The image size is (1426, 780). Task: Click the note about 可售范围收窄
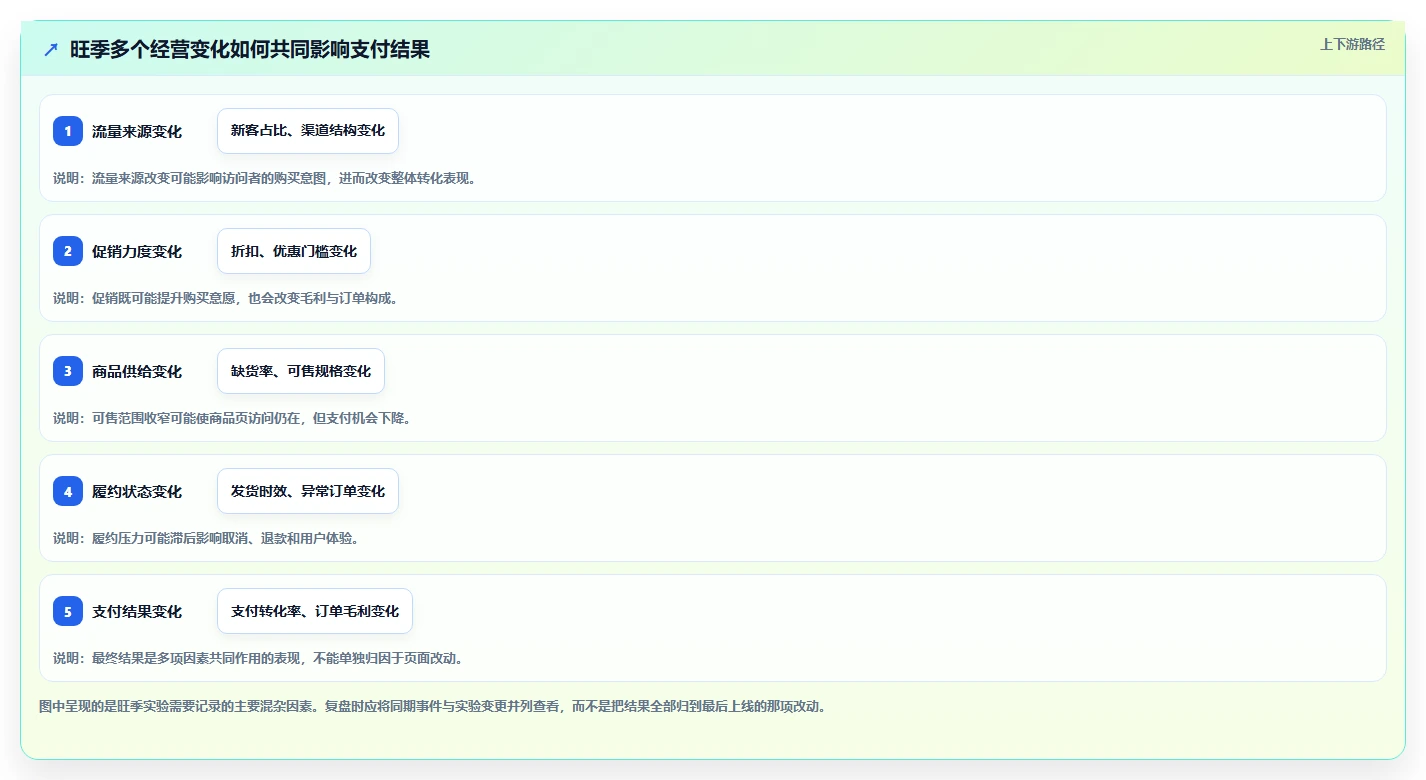pos(235,418)
